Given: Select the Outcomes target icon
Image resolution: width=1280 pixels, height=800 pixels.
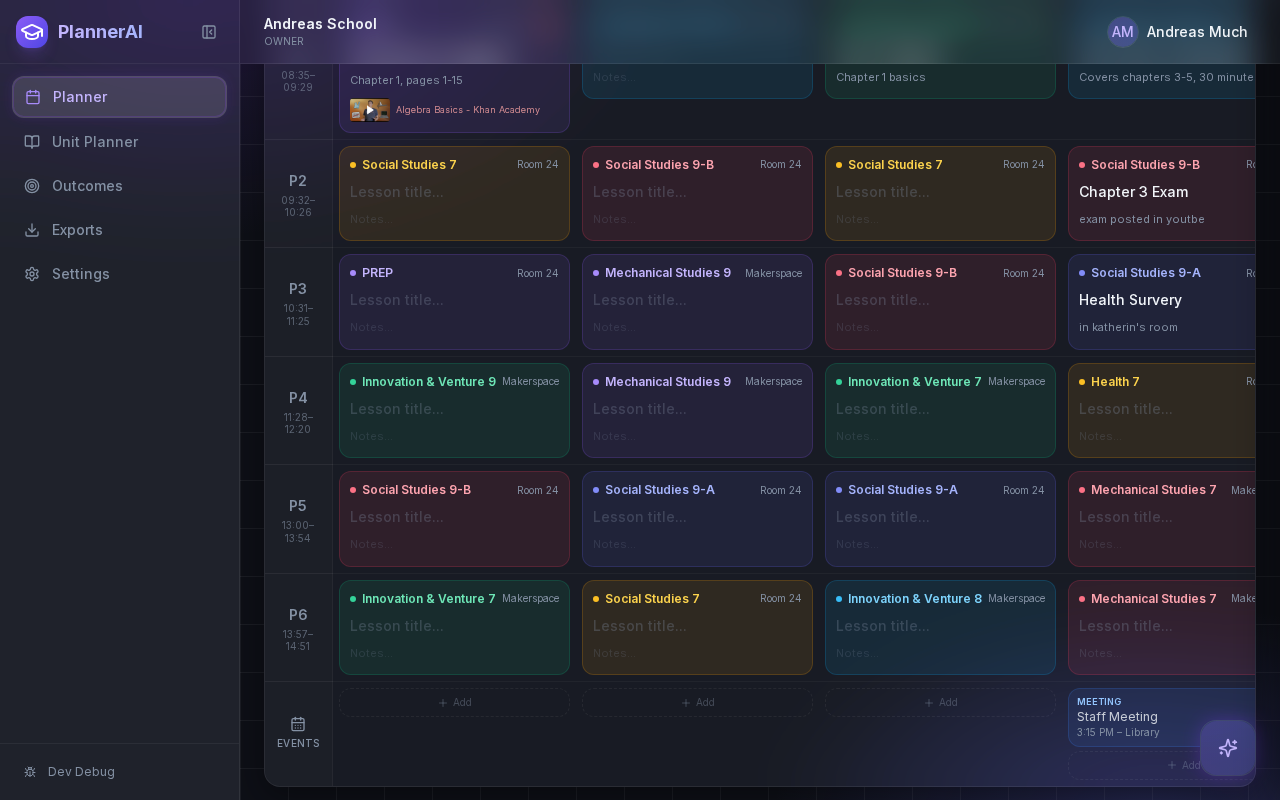Looking at the screenshot, I should (33, 186).
